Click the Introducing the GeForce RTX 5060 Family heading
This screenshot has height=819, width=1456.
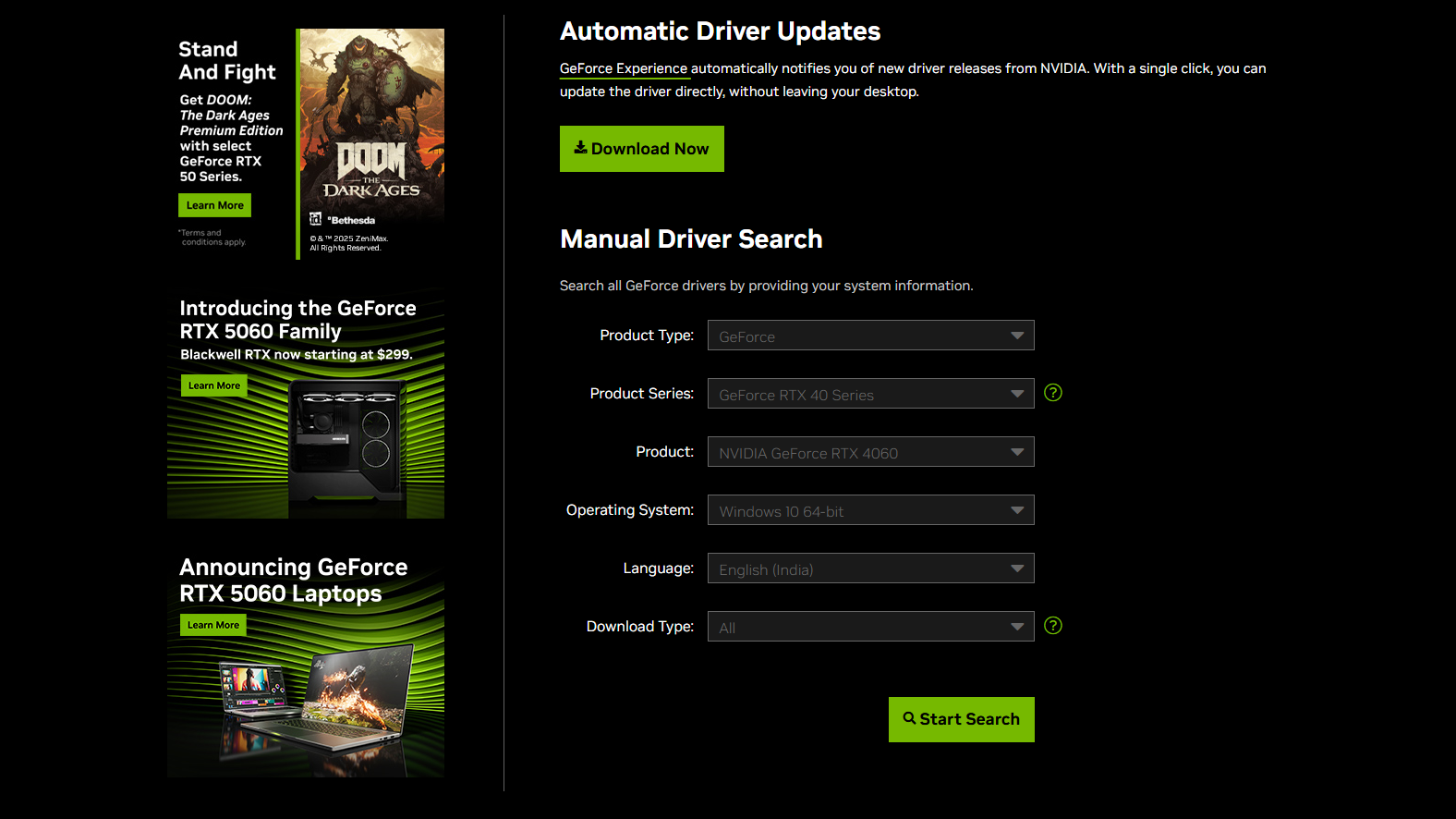click(297, 320)
